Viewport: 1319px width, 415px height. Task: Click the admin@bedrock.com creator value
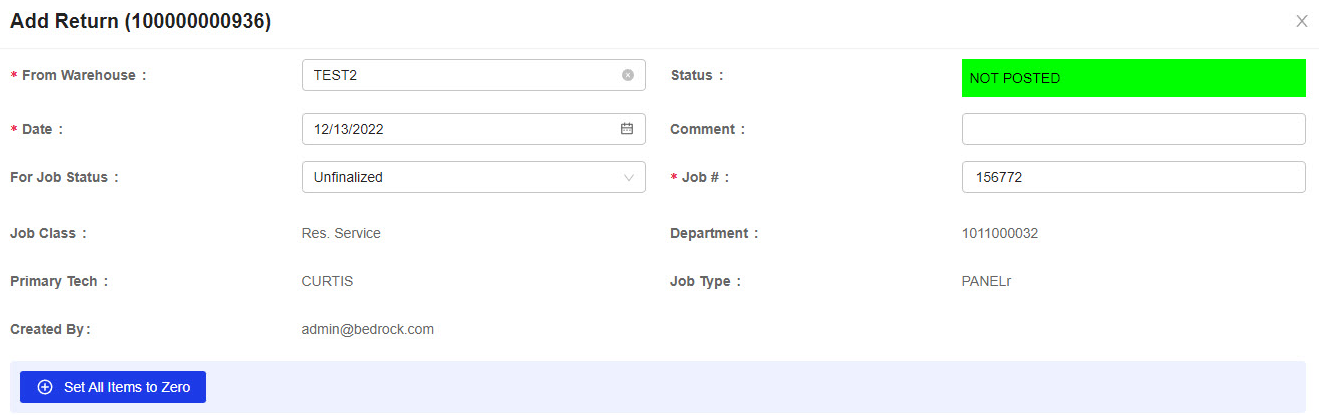coord(368,329)
